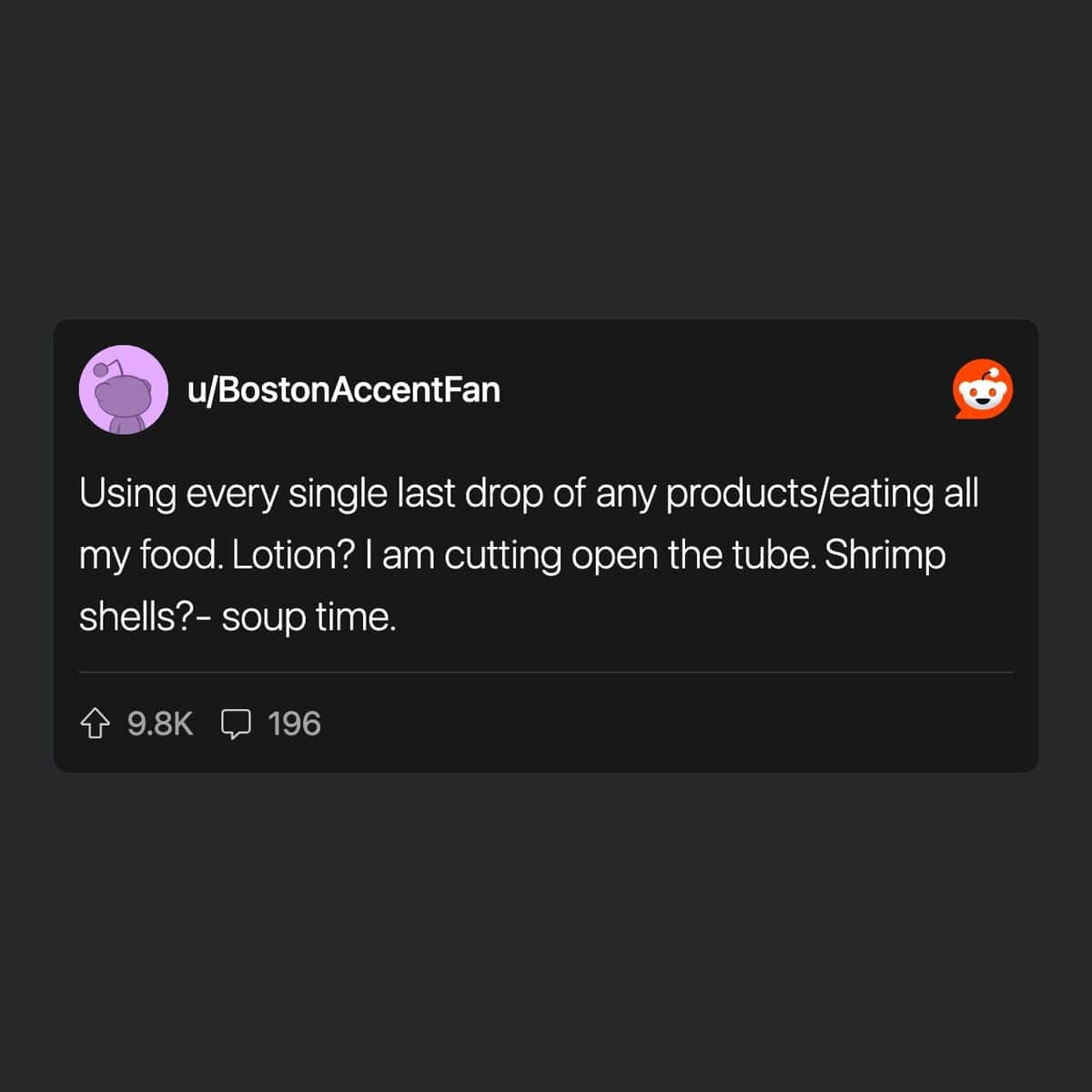Click the word "Shrimp" in the post
Image resolution: width=1092 pixels, height=1092 pixels.
885,555
